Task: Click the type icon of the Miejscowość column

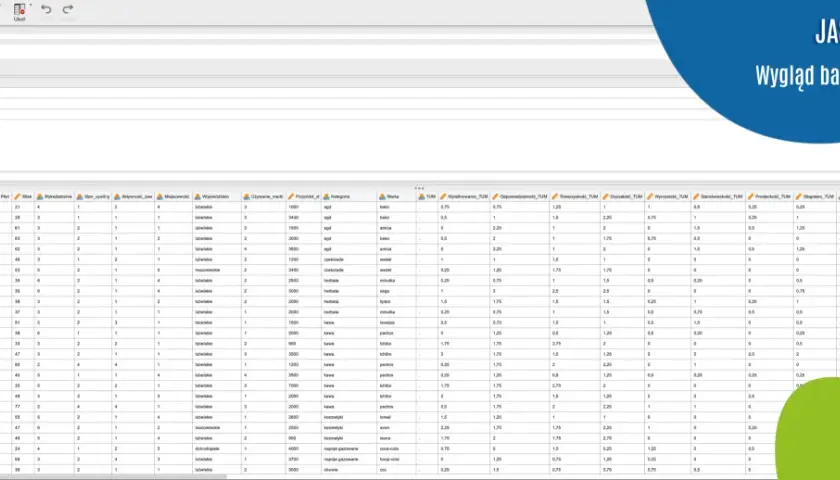Action: pyautogui.click(x=160, y=197)
